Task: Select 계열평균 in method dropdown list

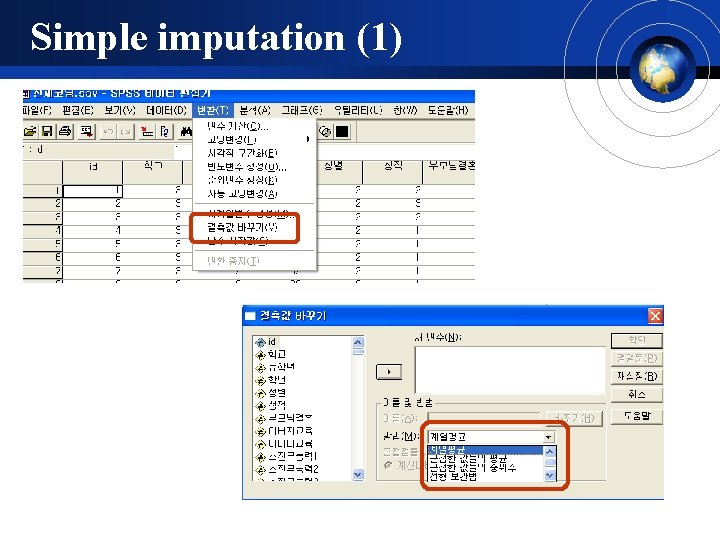Action: click(x=486, y=450)
